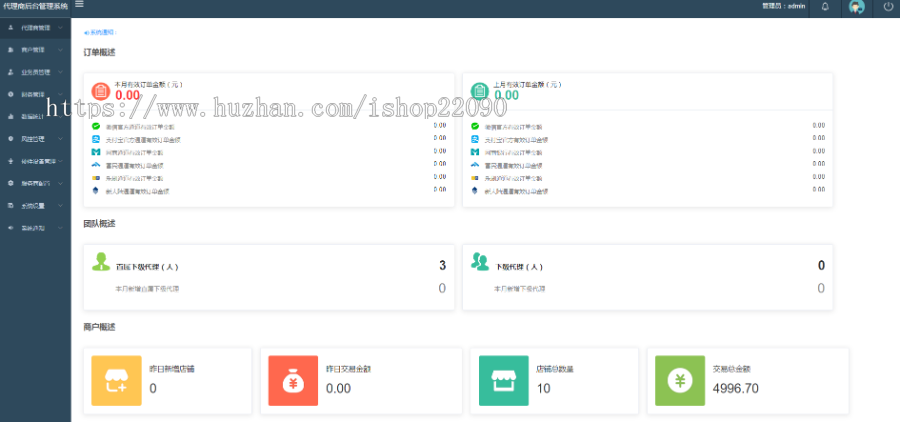Click the green 0.00 last month amount
The height and width of the screenshot is (422, 900).
[506, 95]
